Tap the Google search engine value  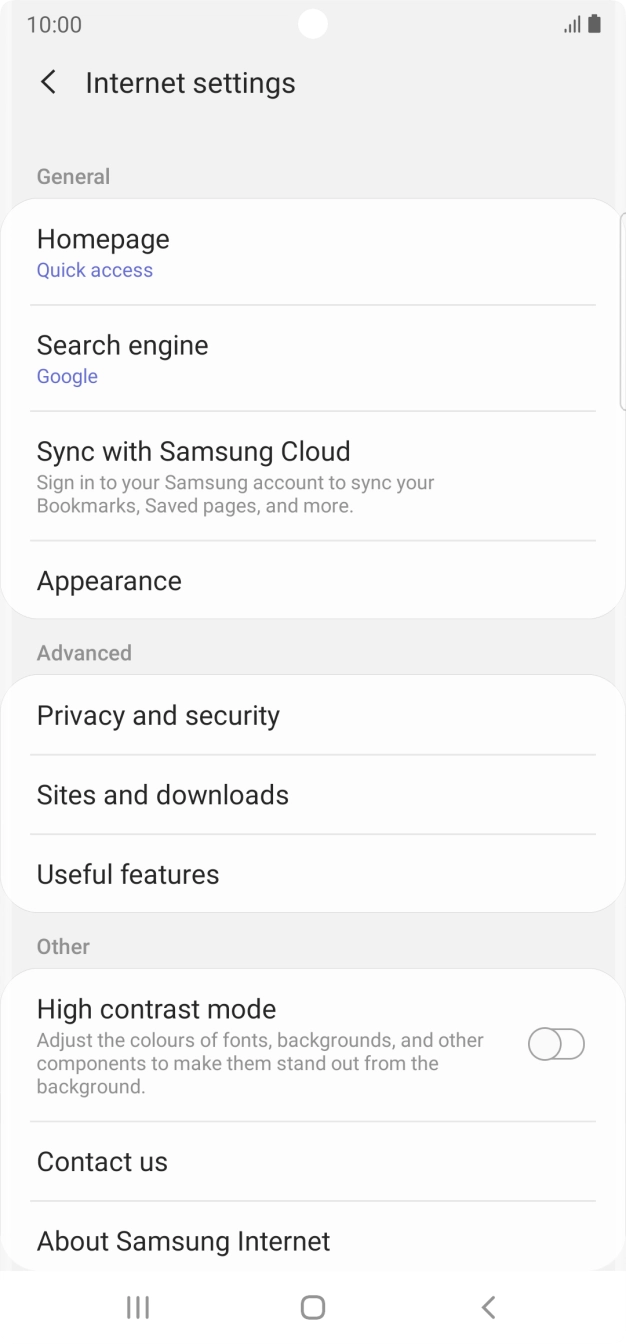67,376
